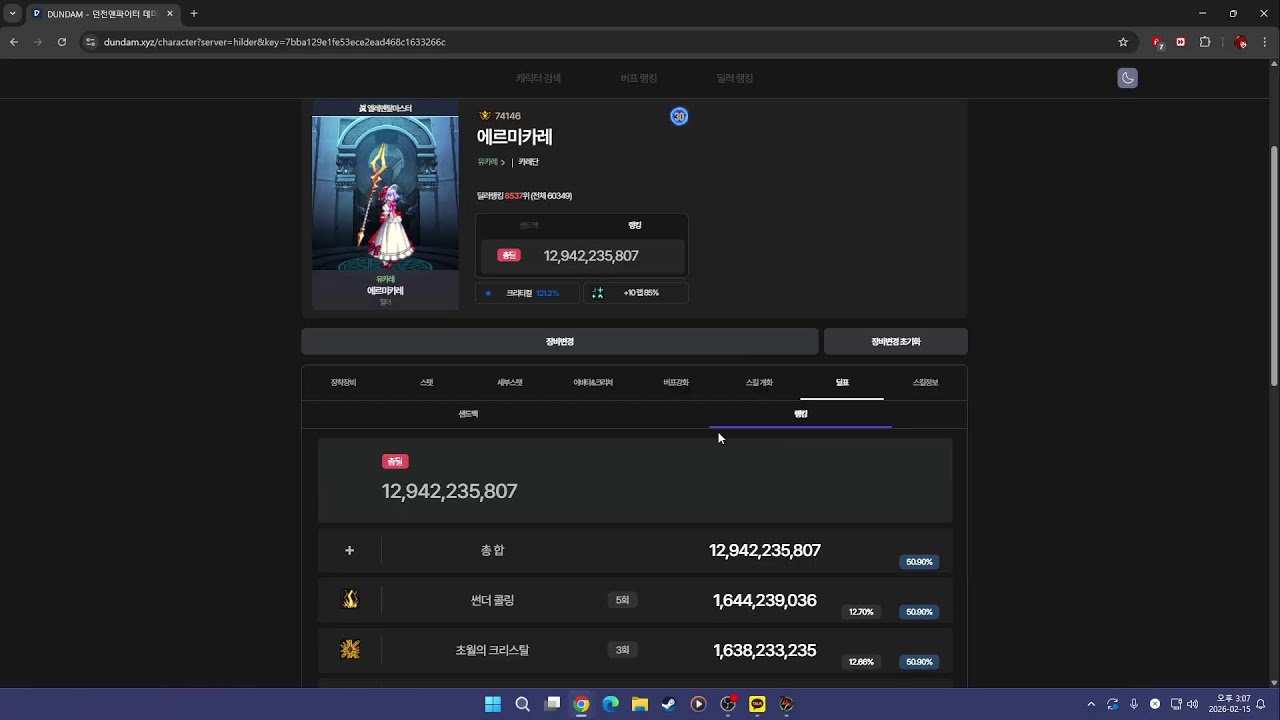Click the 12.66% share badge
This screenshot has width=1280, height=720.
[x=861, y=662]
